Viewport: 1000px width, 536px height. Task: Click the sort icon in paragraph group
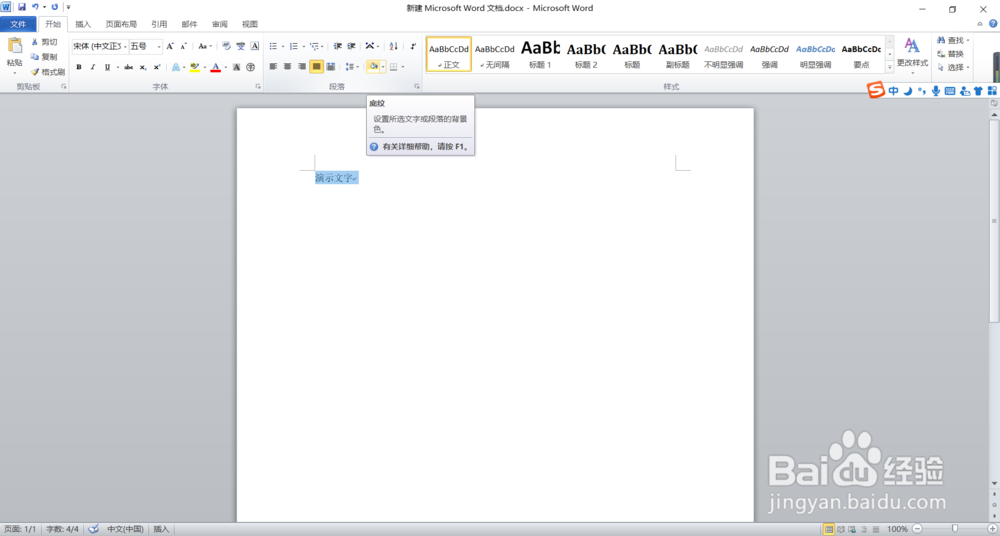tap(393, 46)
